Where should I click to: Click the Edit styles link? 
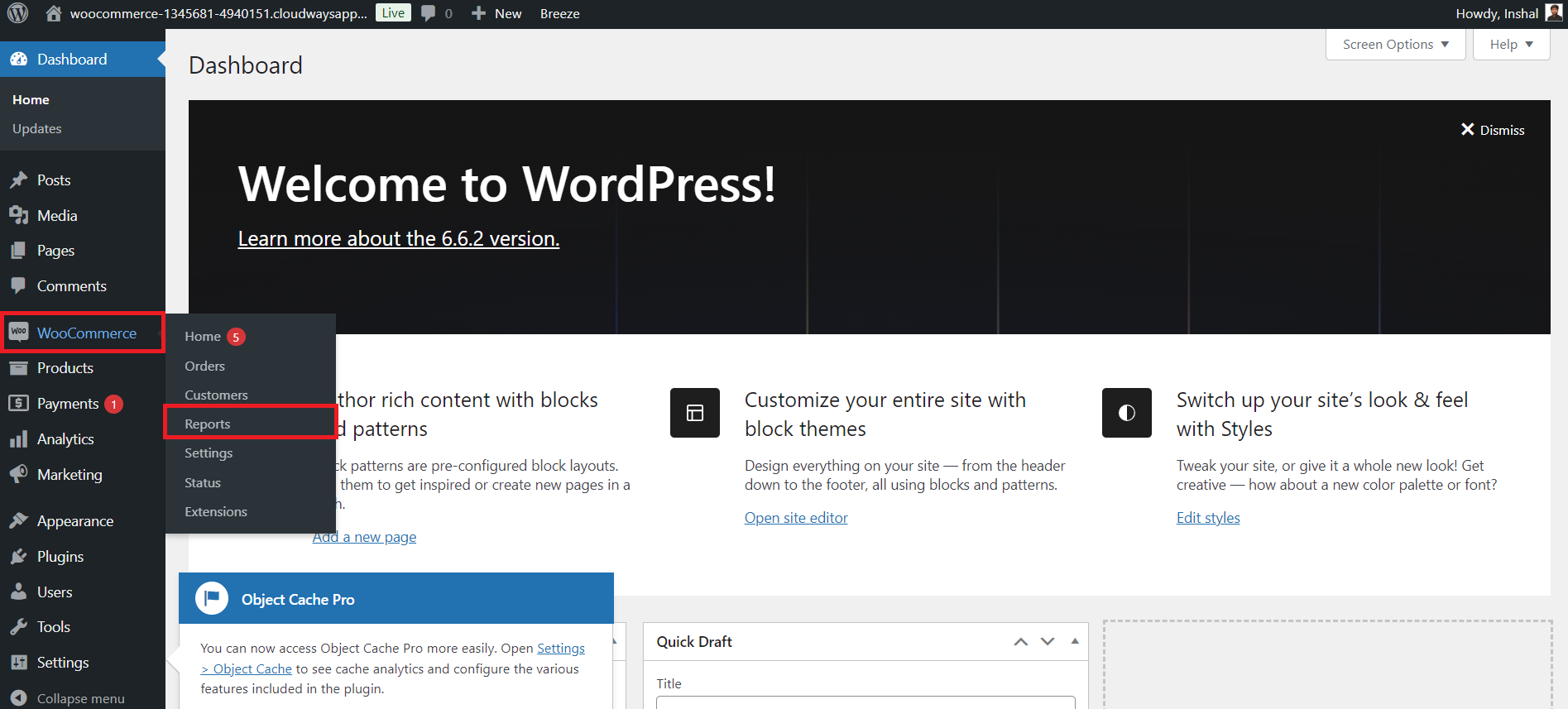click(1208, 518)
